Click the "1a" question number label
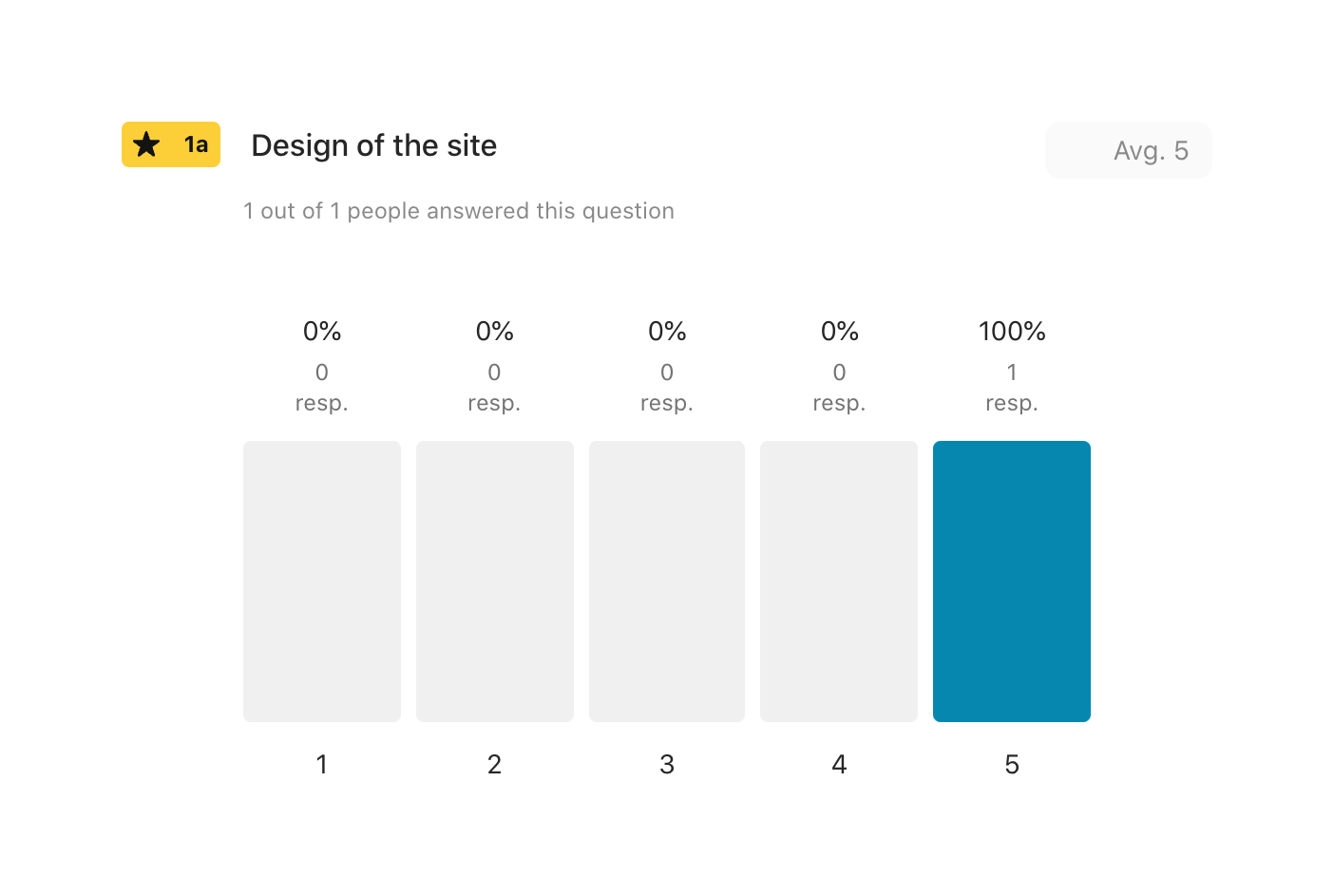This screenshot has width=1334, height=896. click(x=196, y=144)
